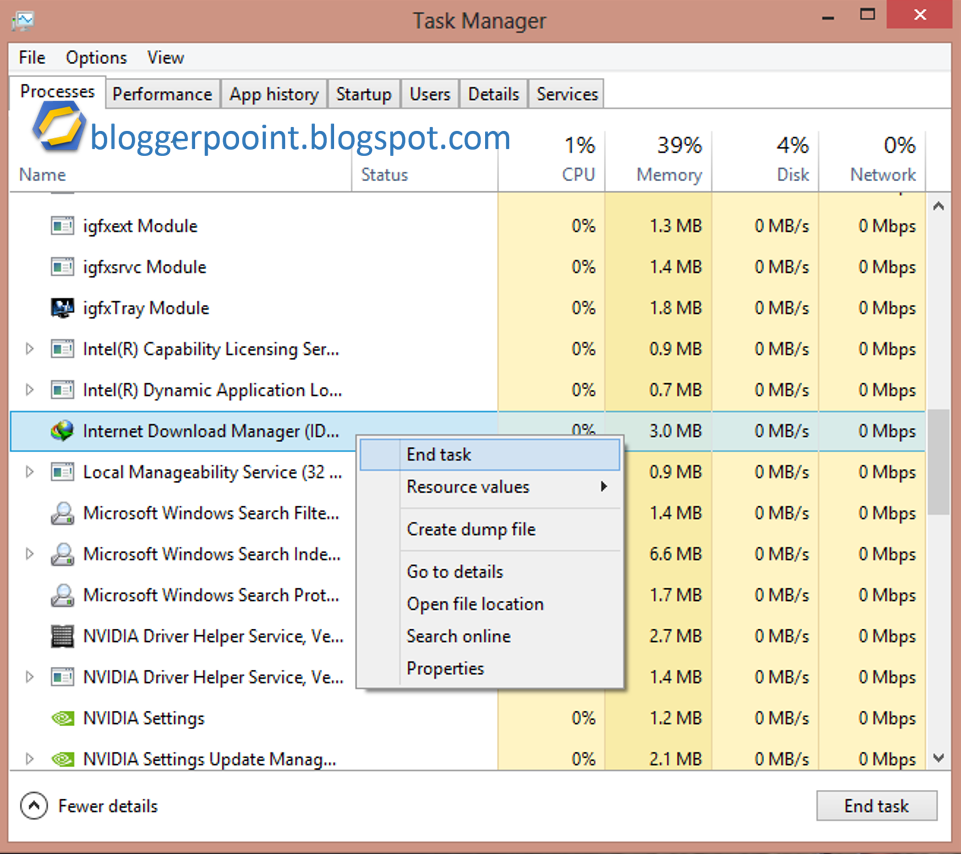961x854 pixels.
Task: Minimize the Task Manager window
Action: 828,17
